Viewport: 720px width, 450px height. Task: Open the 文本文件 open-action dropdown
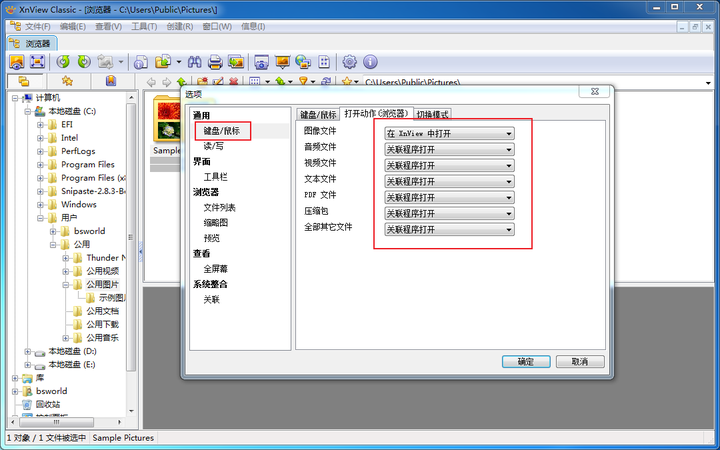point(449,182)
